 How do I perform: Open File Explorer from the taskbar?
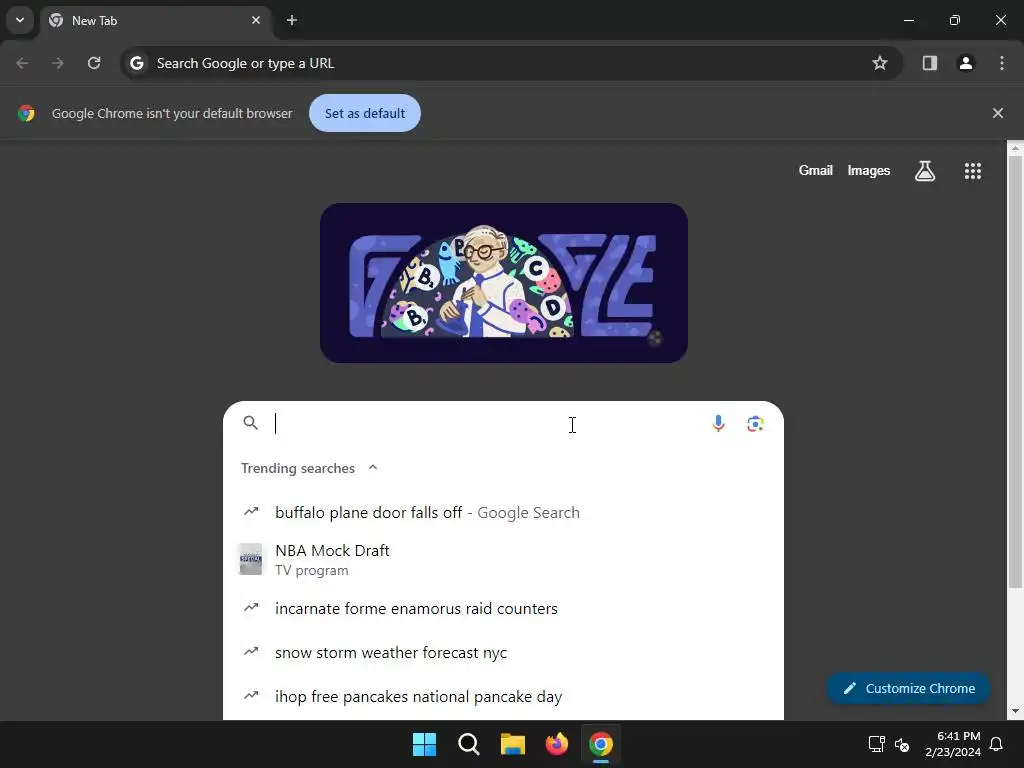(x=513, y=744)
